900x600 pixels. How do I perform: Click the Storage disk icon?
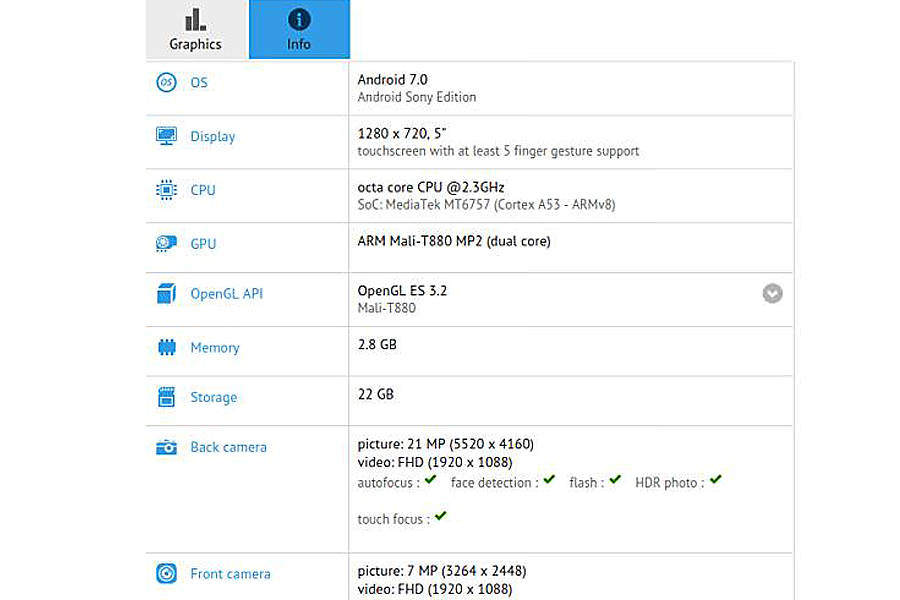tap(166, 397)
